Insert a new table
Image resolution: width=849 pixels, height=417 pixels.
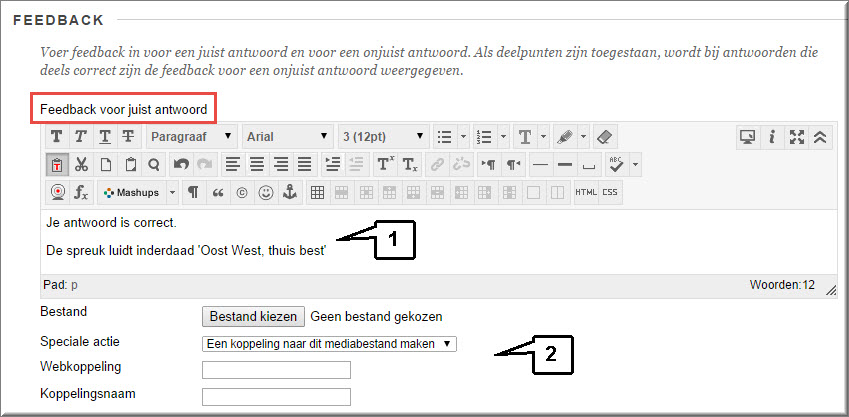pyautogui.click(x=318, y=193)
